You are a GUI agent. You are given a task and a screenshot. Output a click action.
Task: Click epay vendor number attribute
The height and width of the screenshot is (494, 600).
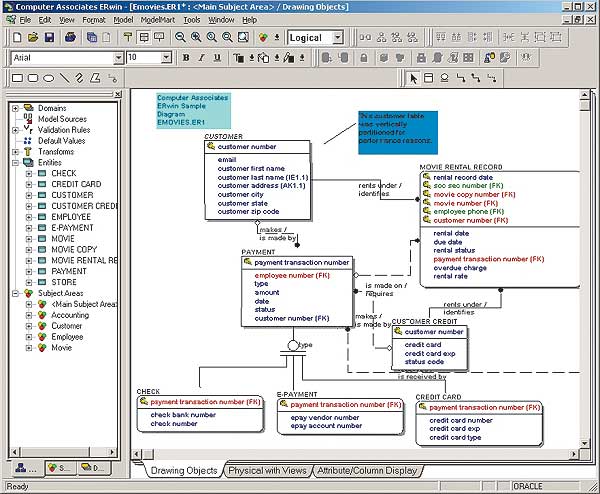(324, 417)
